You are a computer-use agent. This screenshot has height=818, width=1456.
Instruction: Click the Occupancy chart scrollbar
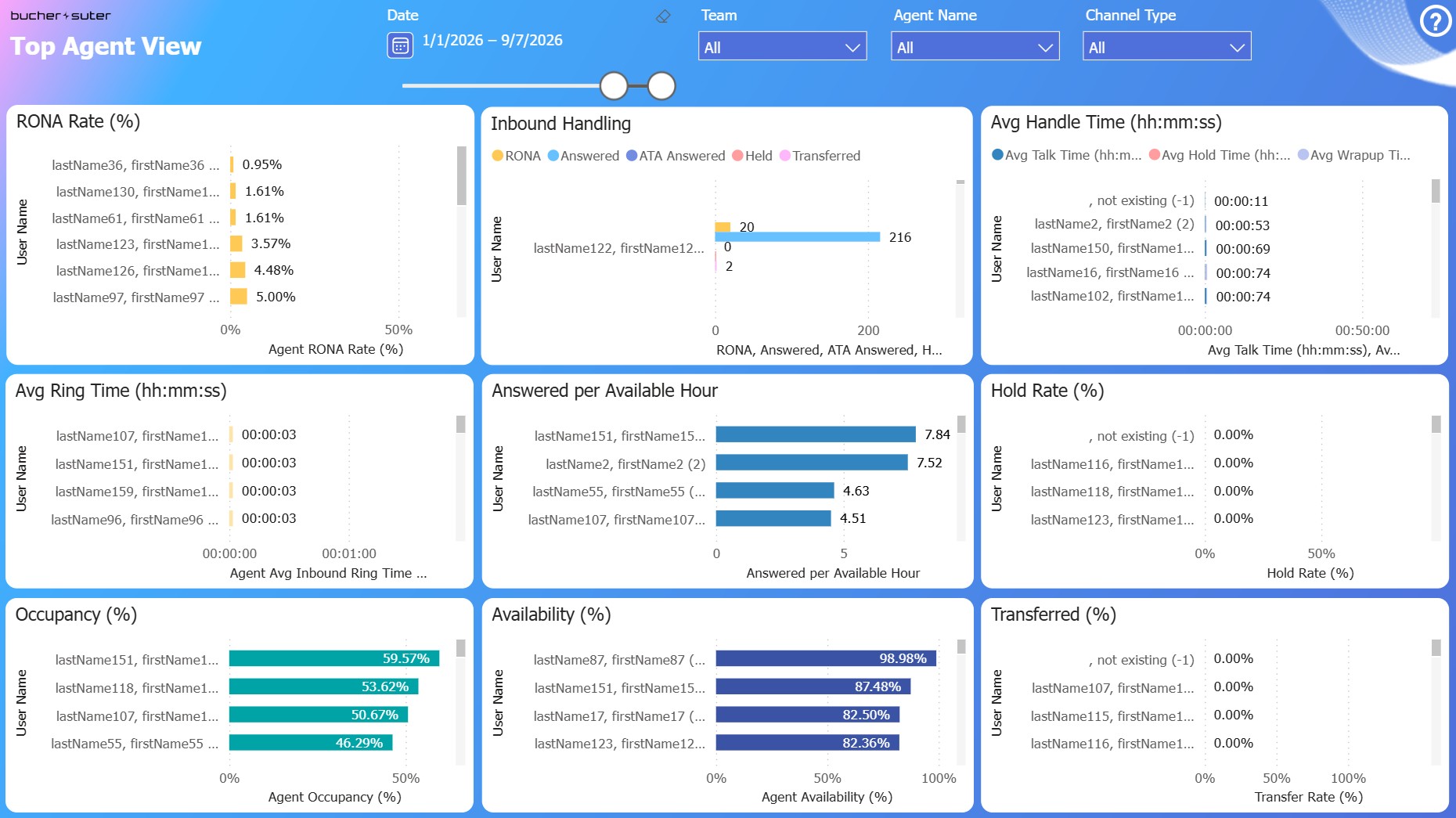461,648
